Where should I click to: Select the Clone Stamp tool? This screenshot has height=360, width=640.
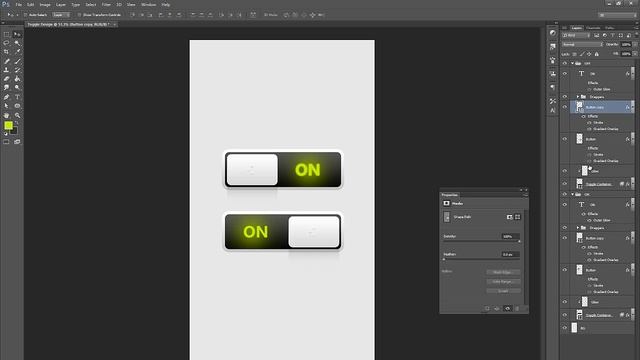pos(7,70)
